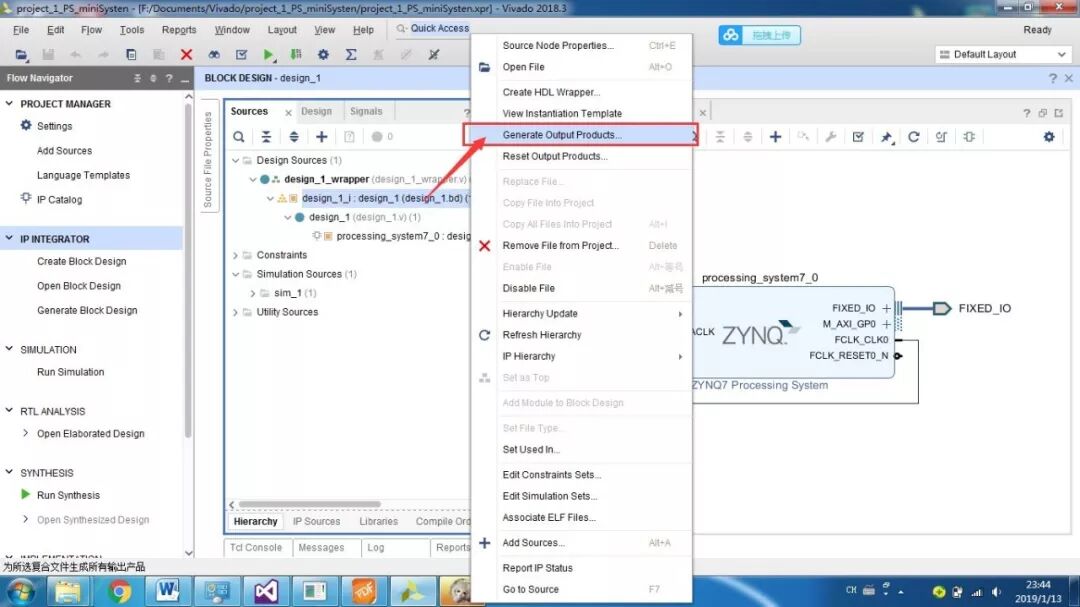Select design_1_wrapper in sources tree
This screenshot has height=607, width=1080.
[x=326, y=179]
